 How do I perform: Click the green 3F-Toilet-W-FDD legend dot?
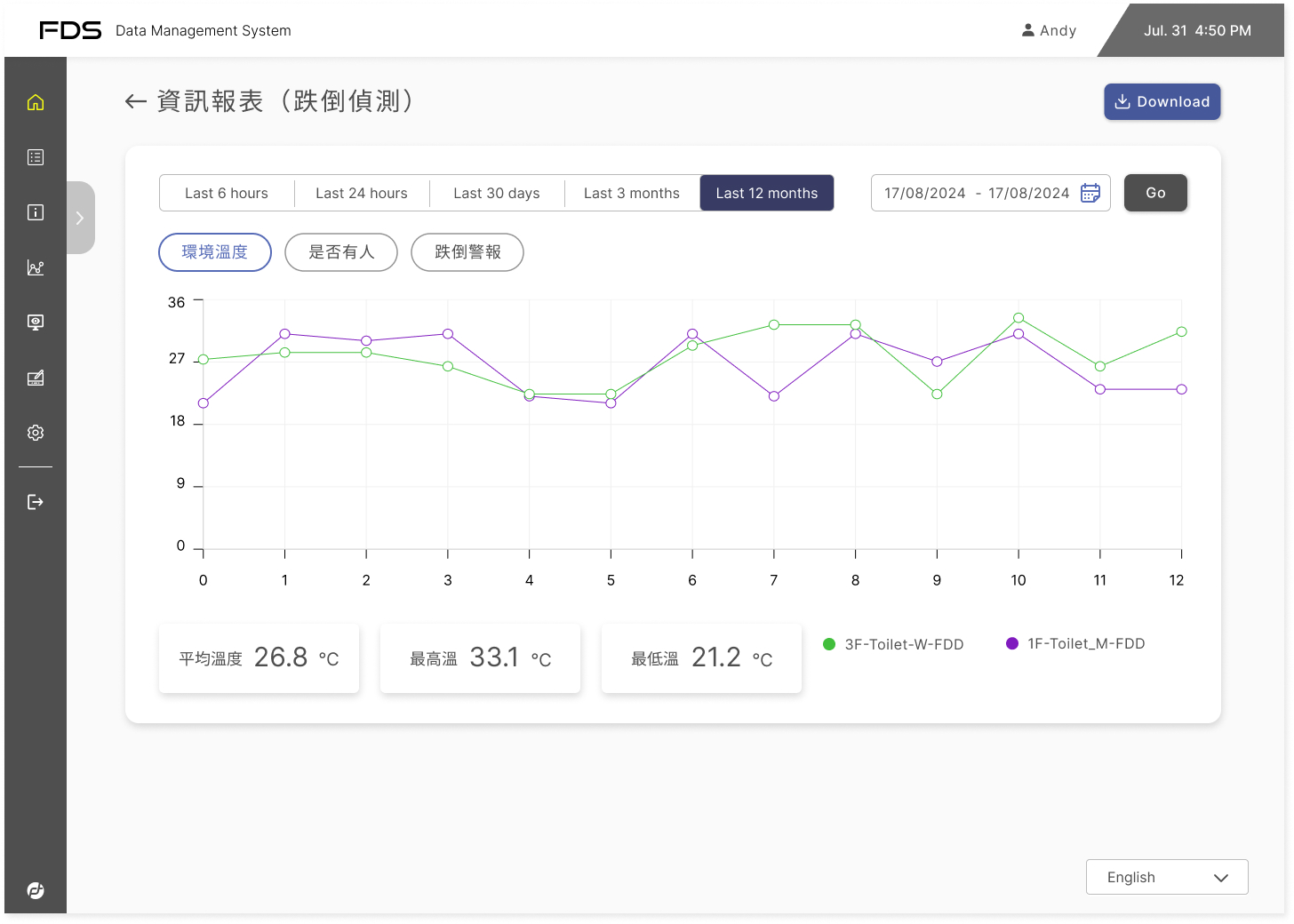pos(829,644)
